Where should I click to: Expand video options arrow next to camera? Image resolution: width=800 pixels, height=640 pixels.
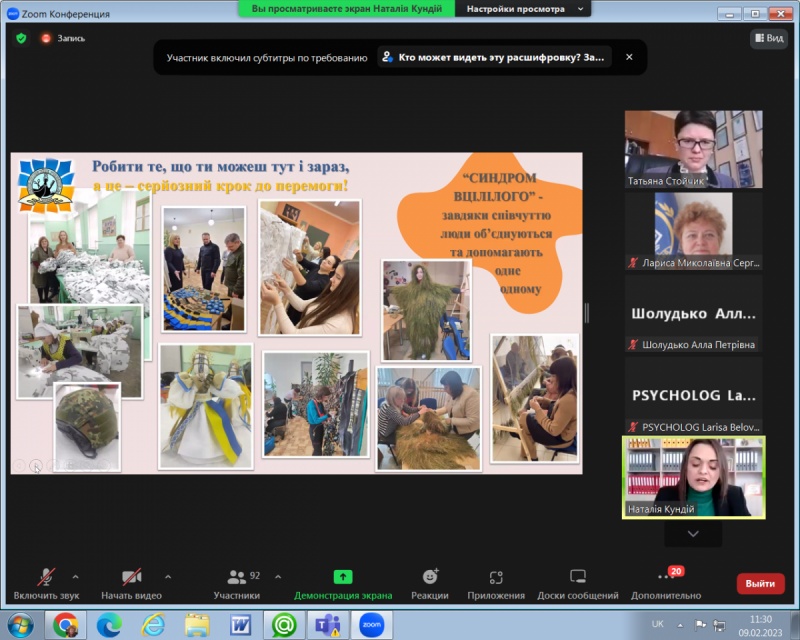[167, 577]
